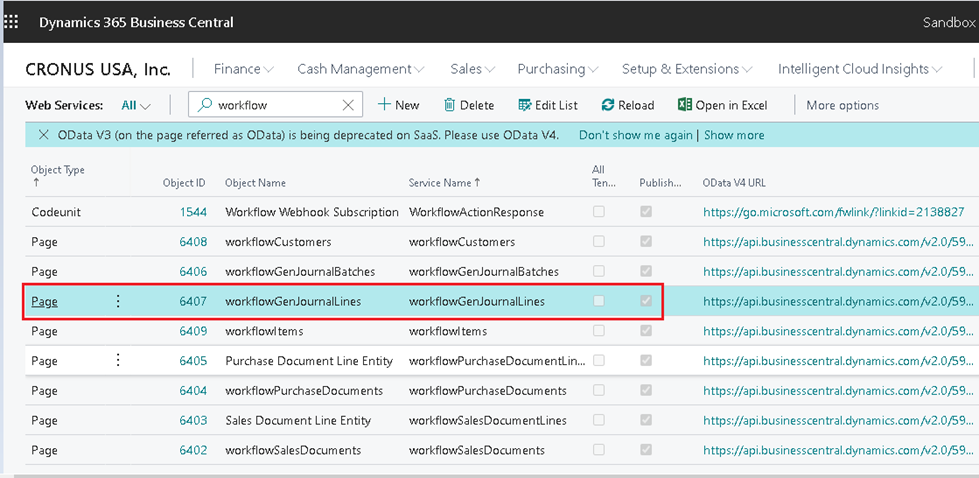Open object ID 6407 link
Screen dimensions: 979x478
tap(194, 301)
